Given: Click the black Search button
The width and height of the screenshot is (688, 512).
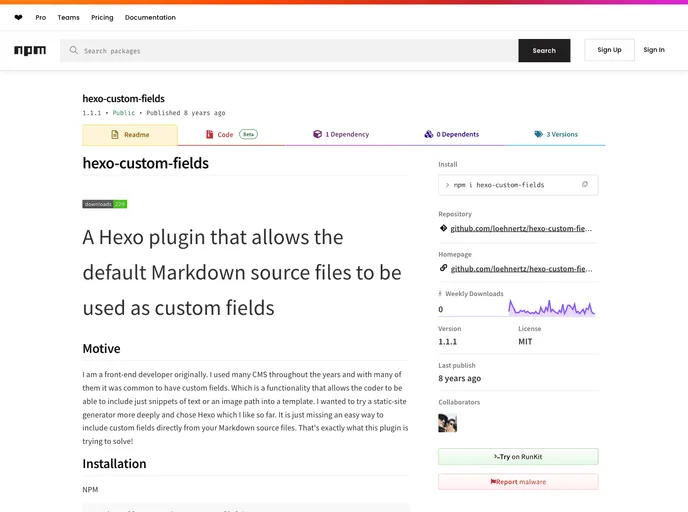Looking at the screenshot, I should tap(544, 50).
